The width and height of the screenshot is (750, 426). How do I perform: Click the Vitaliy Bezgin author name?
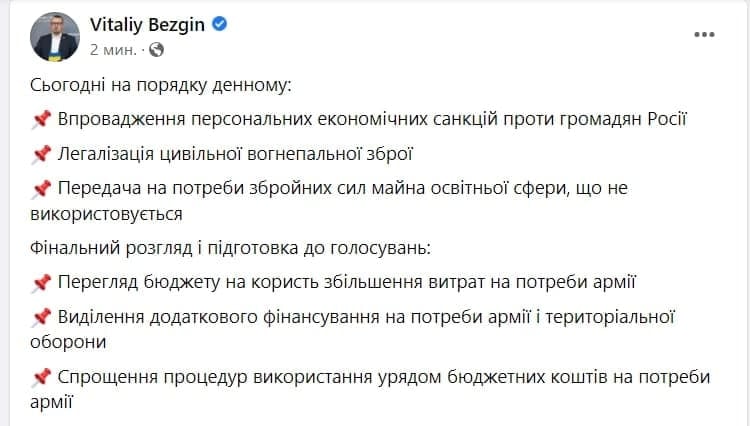pos(147,24)
